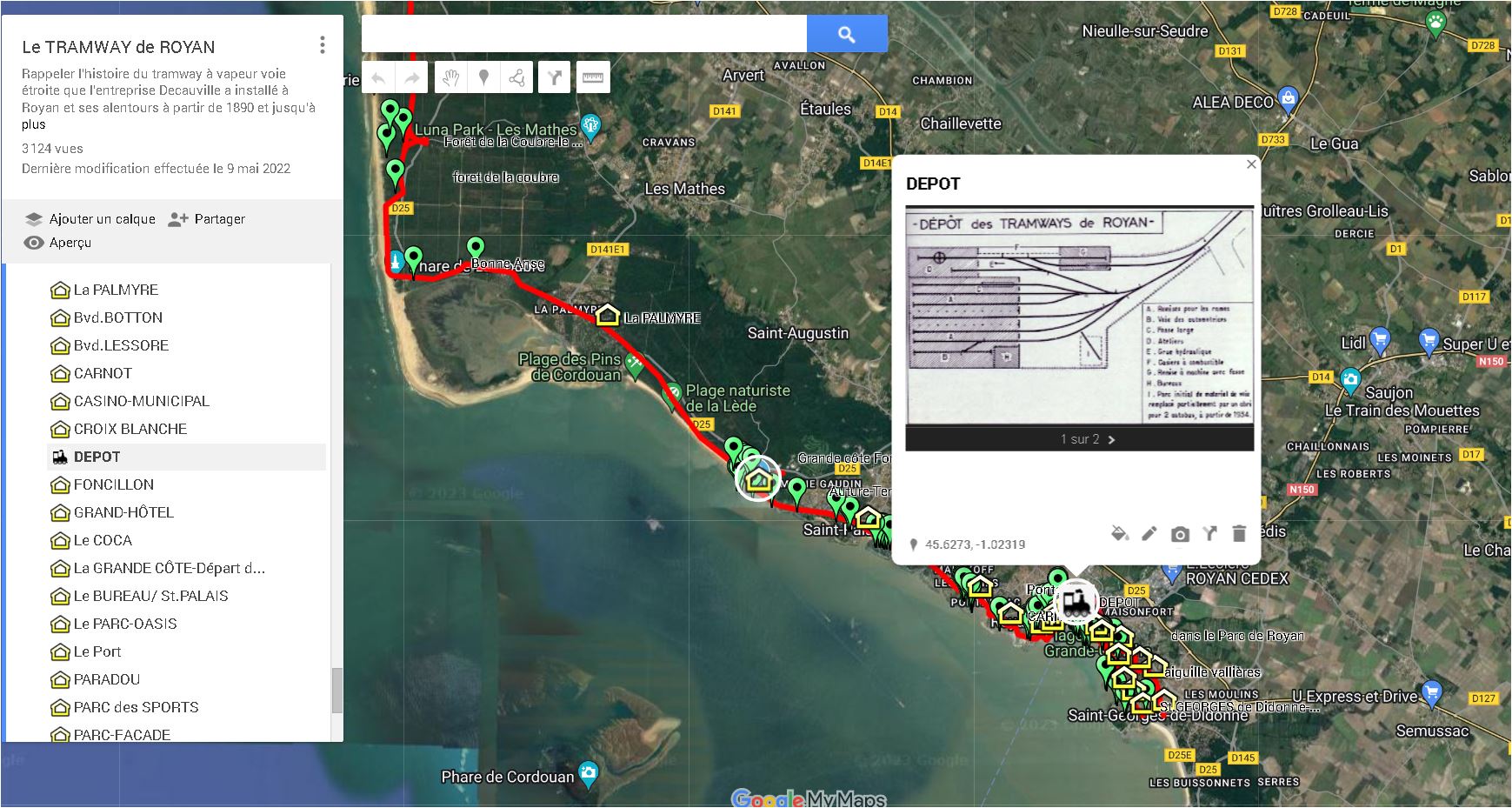Viewport: 1512px width, 808px height.
Task: Select Le BUREAU/ St.PALAIS in list
Action: (187, 596)
